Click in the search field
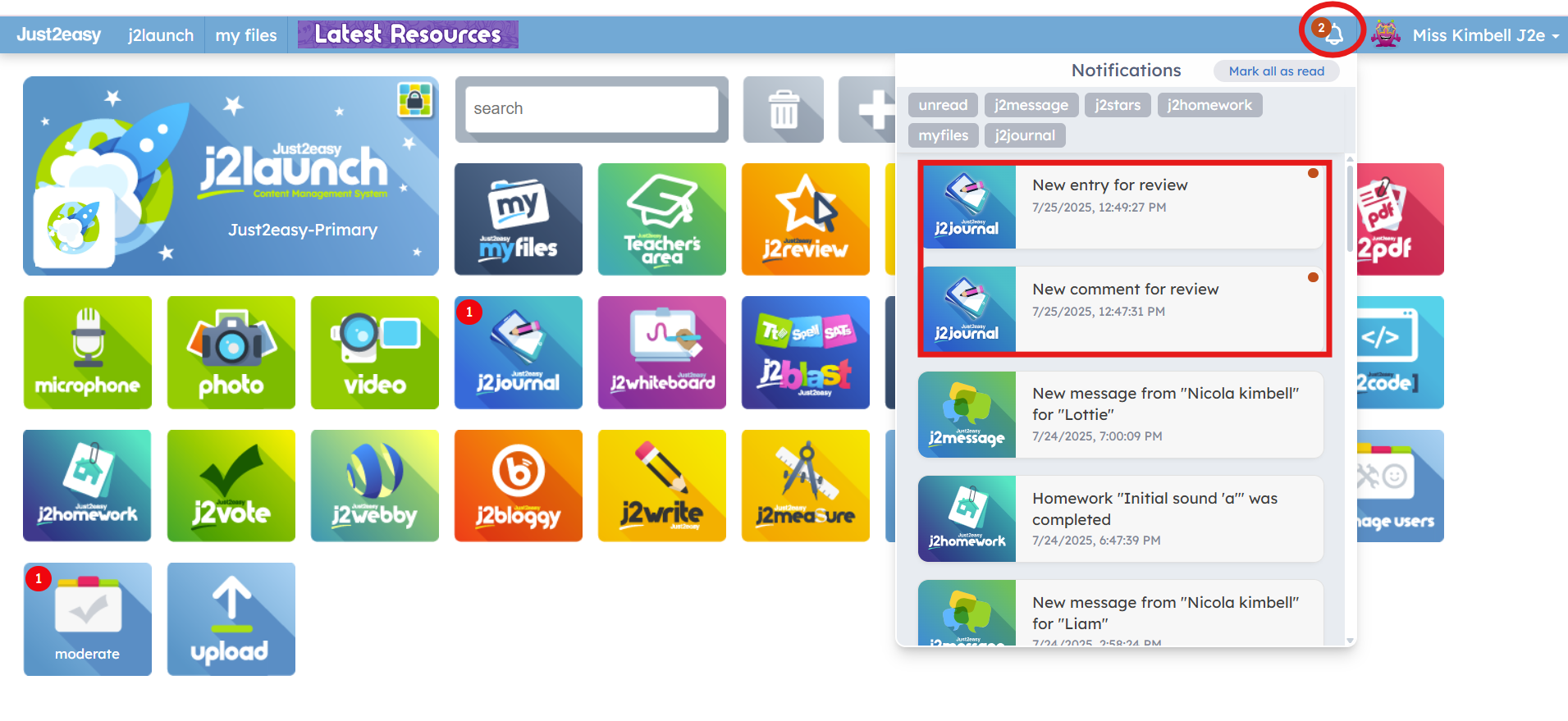The height and width of the screenshot is (721, 1568). pyautogui.click(x=592, y=109)
